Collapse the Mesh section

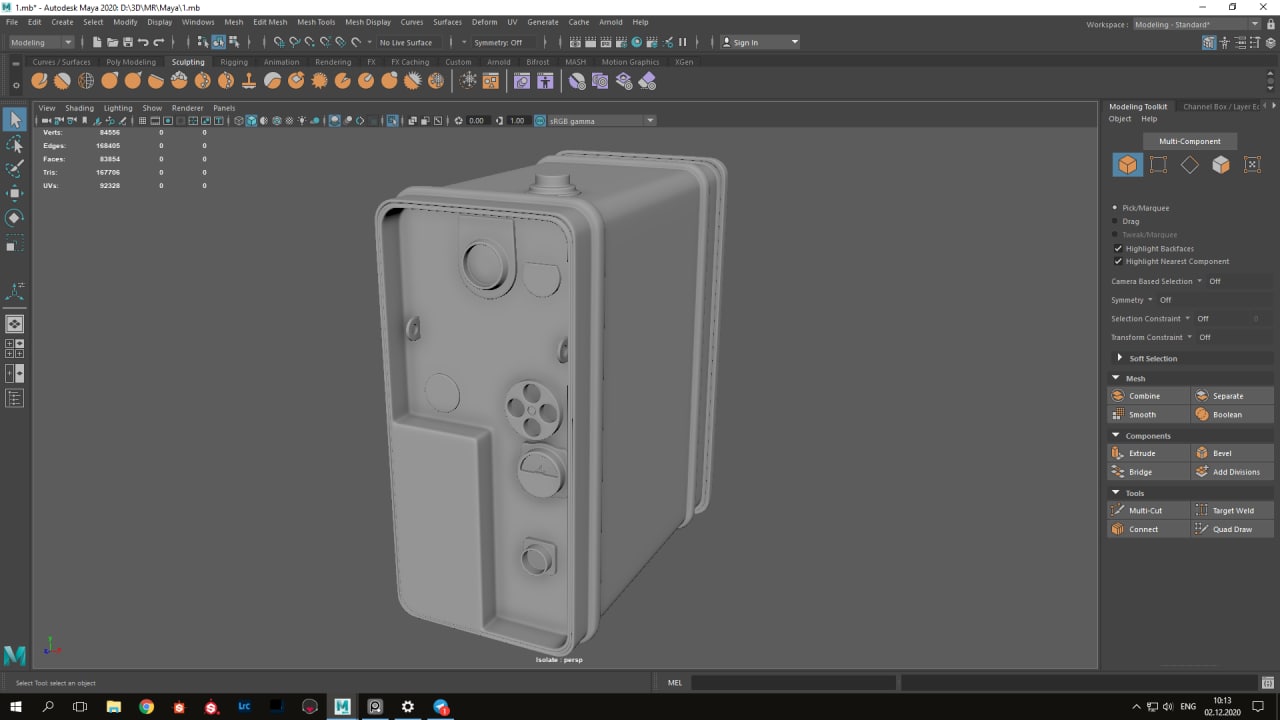[1115, 378]
